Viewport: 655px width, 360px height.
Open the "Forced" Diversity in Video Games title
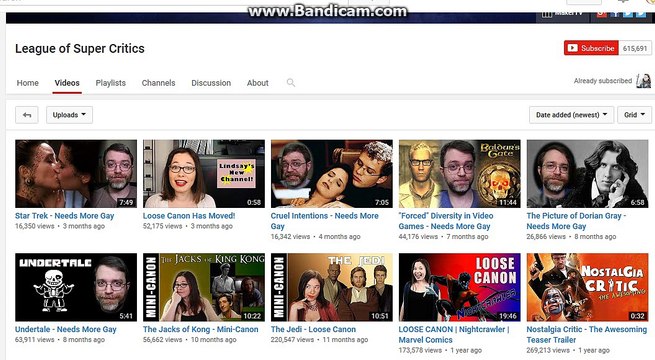tap(446, 221)
